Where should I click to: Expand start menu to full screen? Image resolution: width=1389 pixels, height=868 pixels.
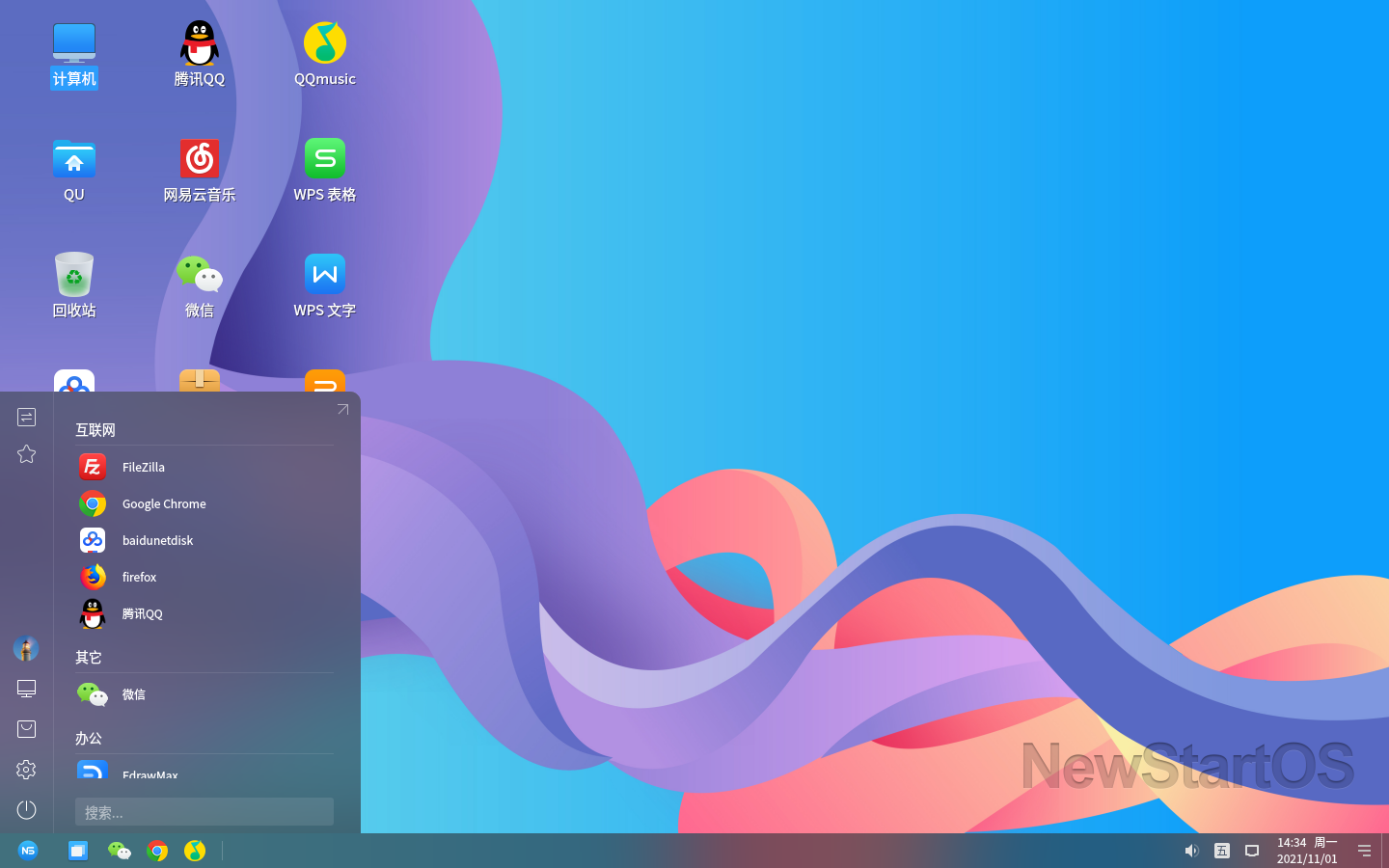tap(342, 410)
